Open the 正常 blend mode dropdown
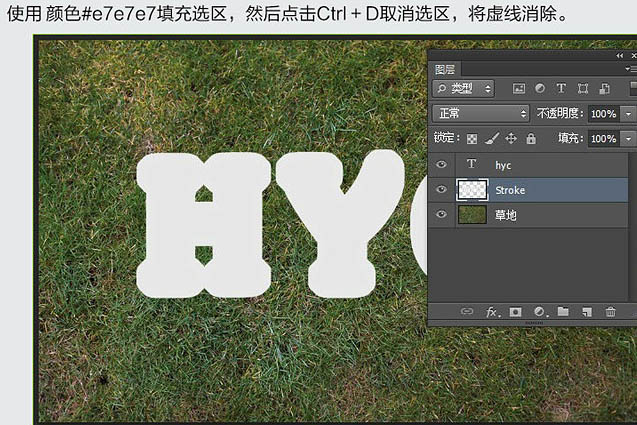The image size is (637, 425). 481,113
